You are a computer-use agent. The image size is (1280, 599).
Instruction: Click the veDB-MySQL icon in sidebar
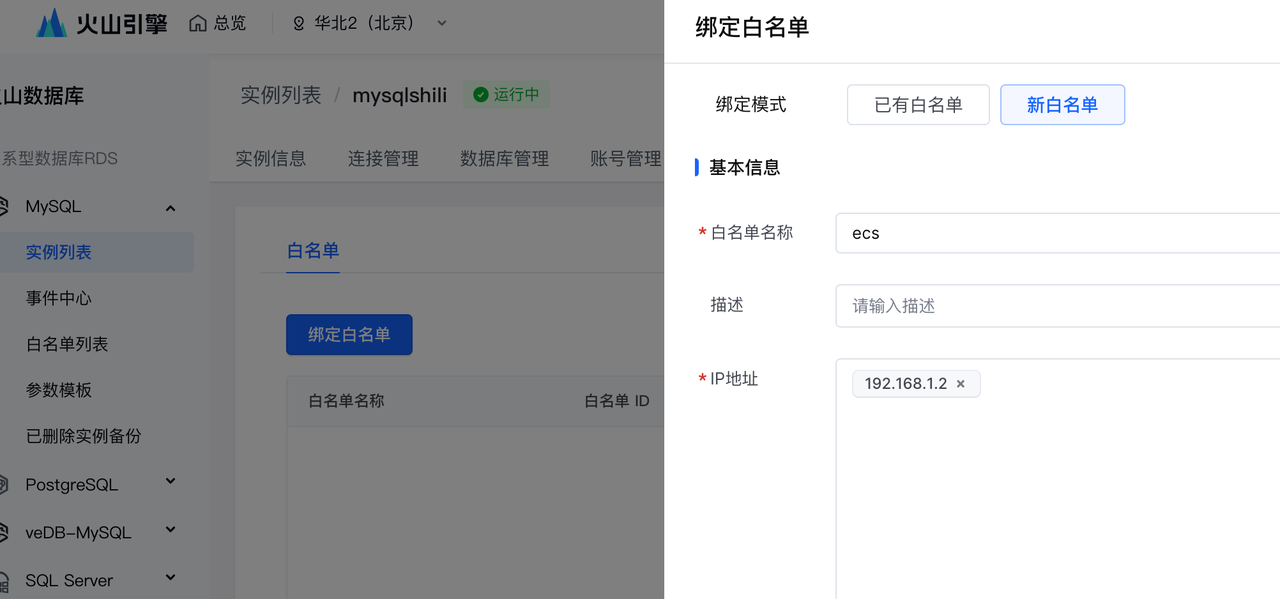click(4, 532)
